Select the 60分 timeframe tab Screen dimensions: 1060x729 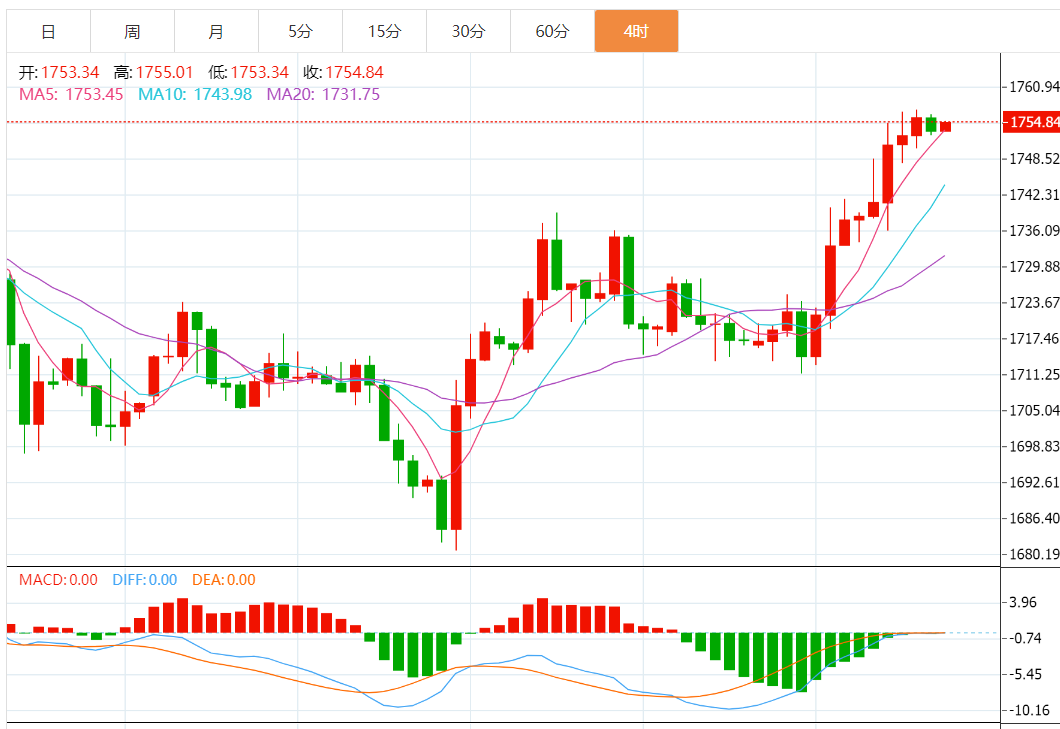click(x=552, y=31)
